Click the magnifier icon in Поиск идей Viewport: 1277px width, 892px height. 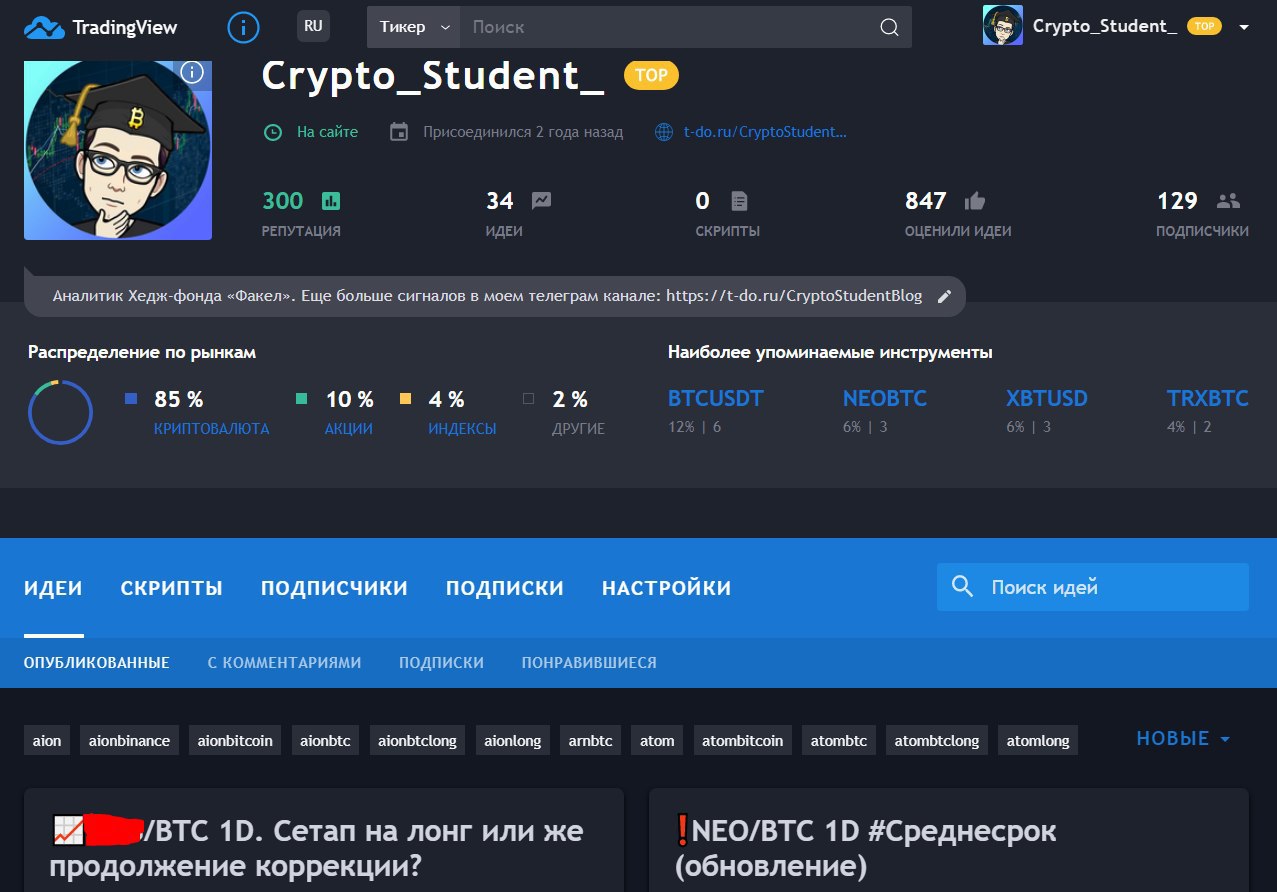[963, 587]
